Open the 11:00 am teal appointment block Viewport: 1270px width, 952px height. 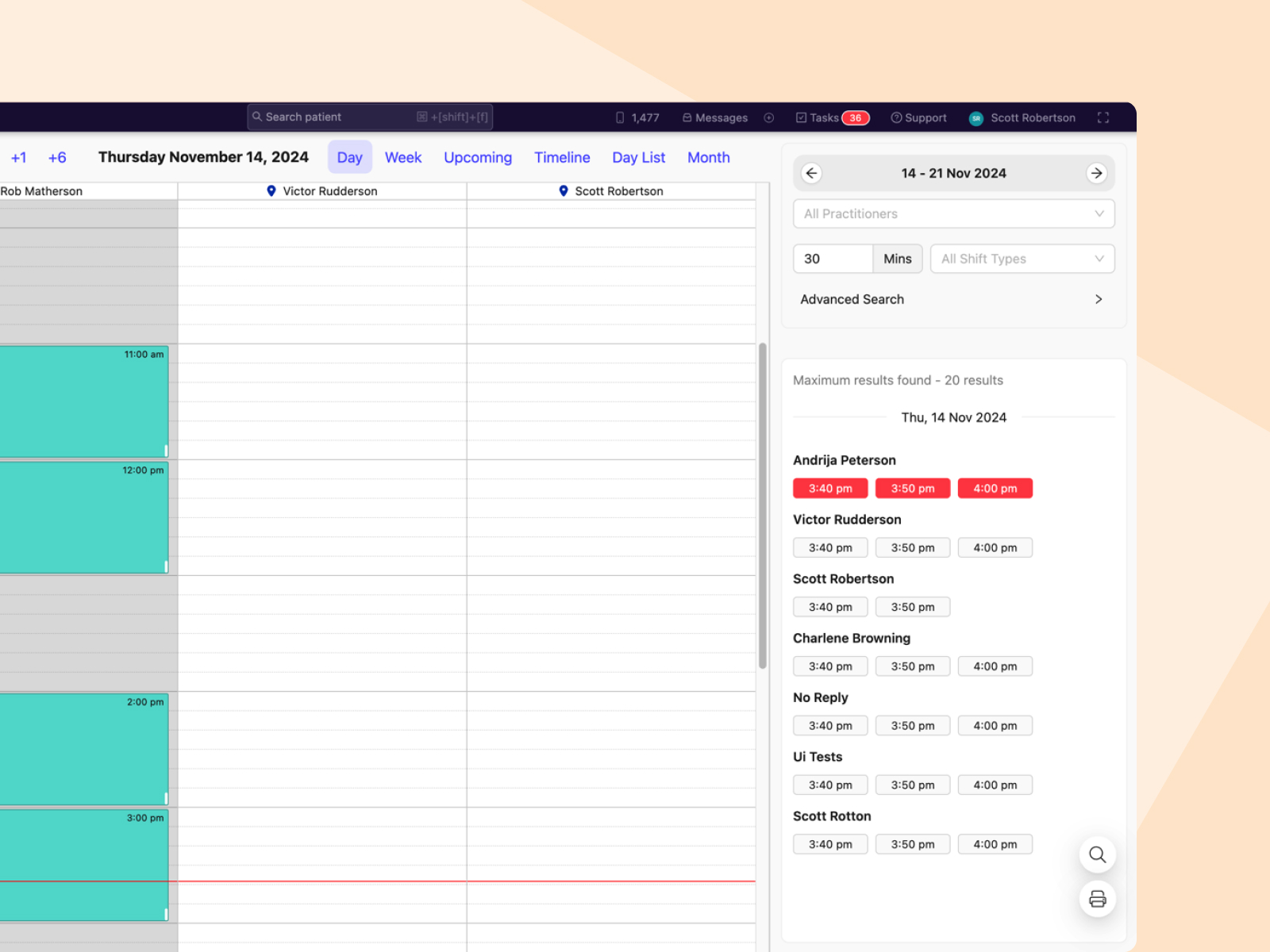[x=83, y=401]
